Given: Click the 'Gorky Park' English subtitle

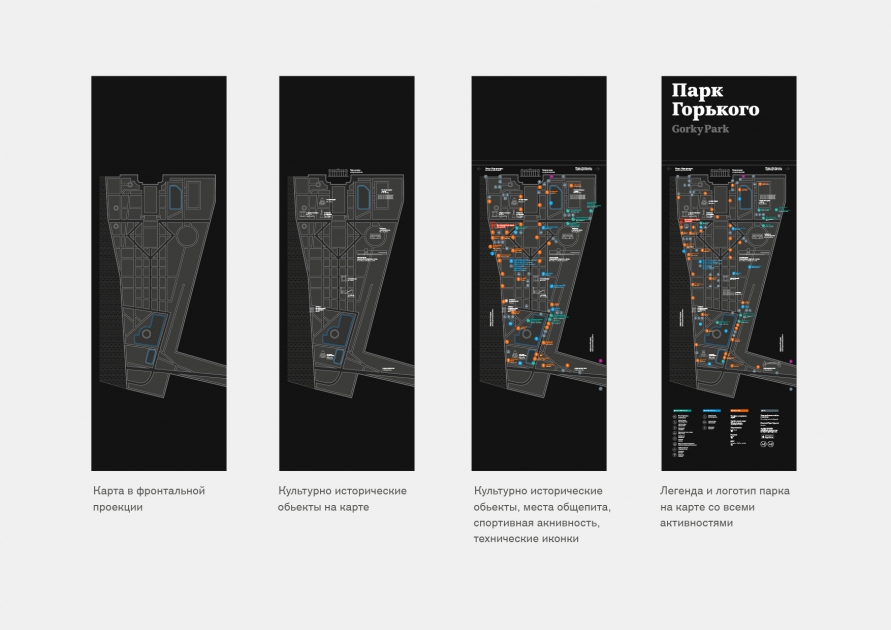Looking at the screenshot, I should click(x=700, y=129).
